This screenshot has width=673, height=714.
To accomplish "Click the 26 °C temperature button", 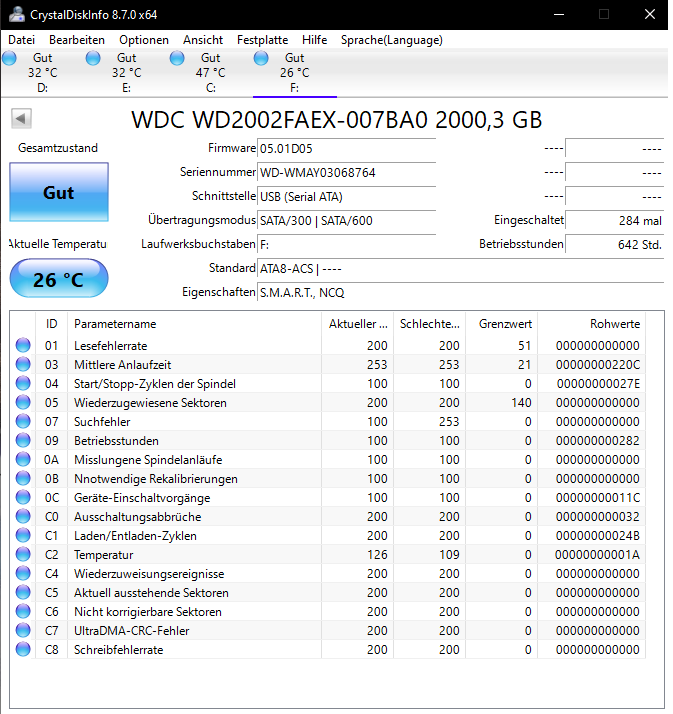I will pos(59,279).
